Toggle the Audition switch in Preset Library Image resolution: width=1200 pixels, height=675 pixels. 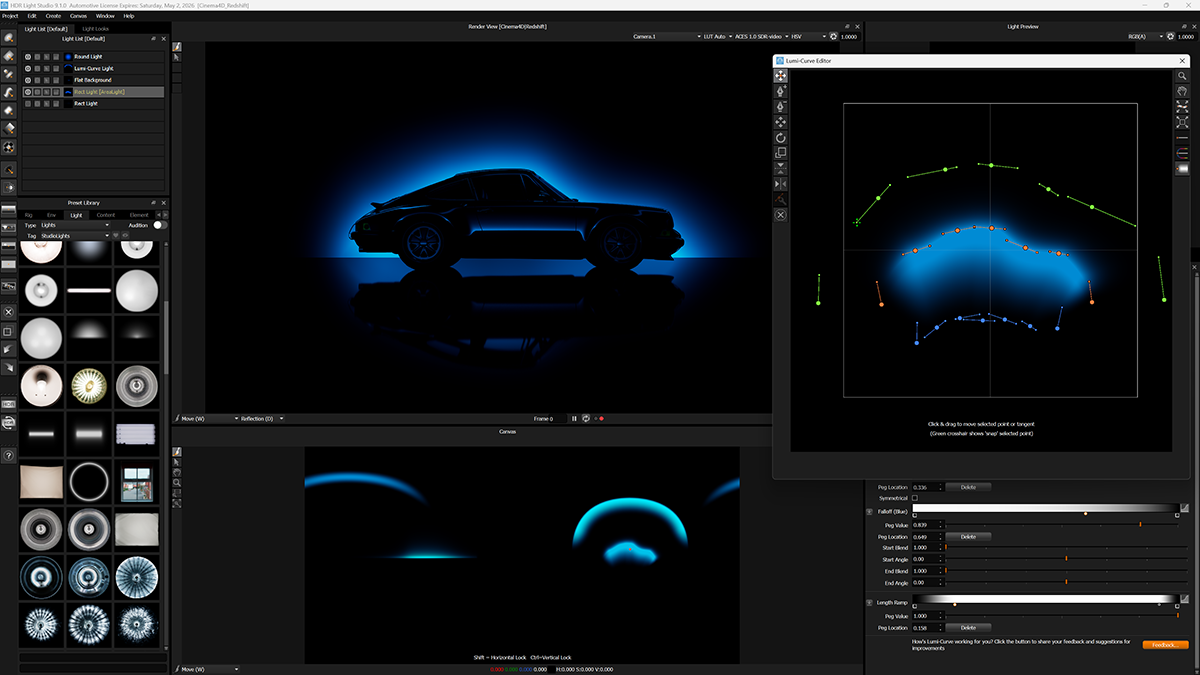pos(158,225)
